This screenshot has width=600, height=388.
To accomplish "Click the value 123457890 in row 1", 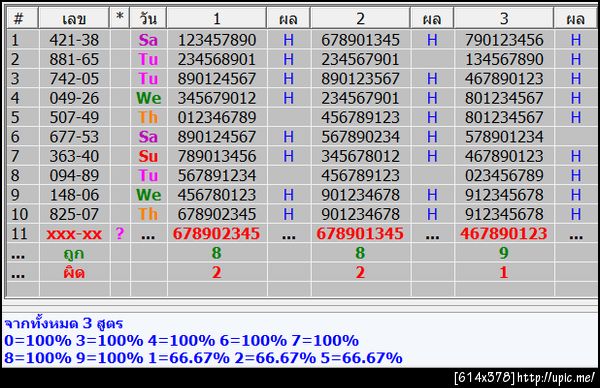I will point(217,40).
